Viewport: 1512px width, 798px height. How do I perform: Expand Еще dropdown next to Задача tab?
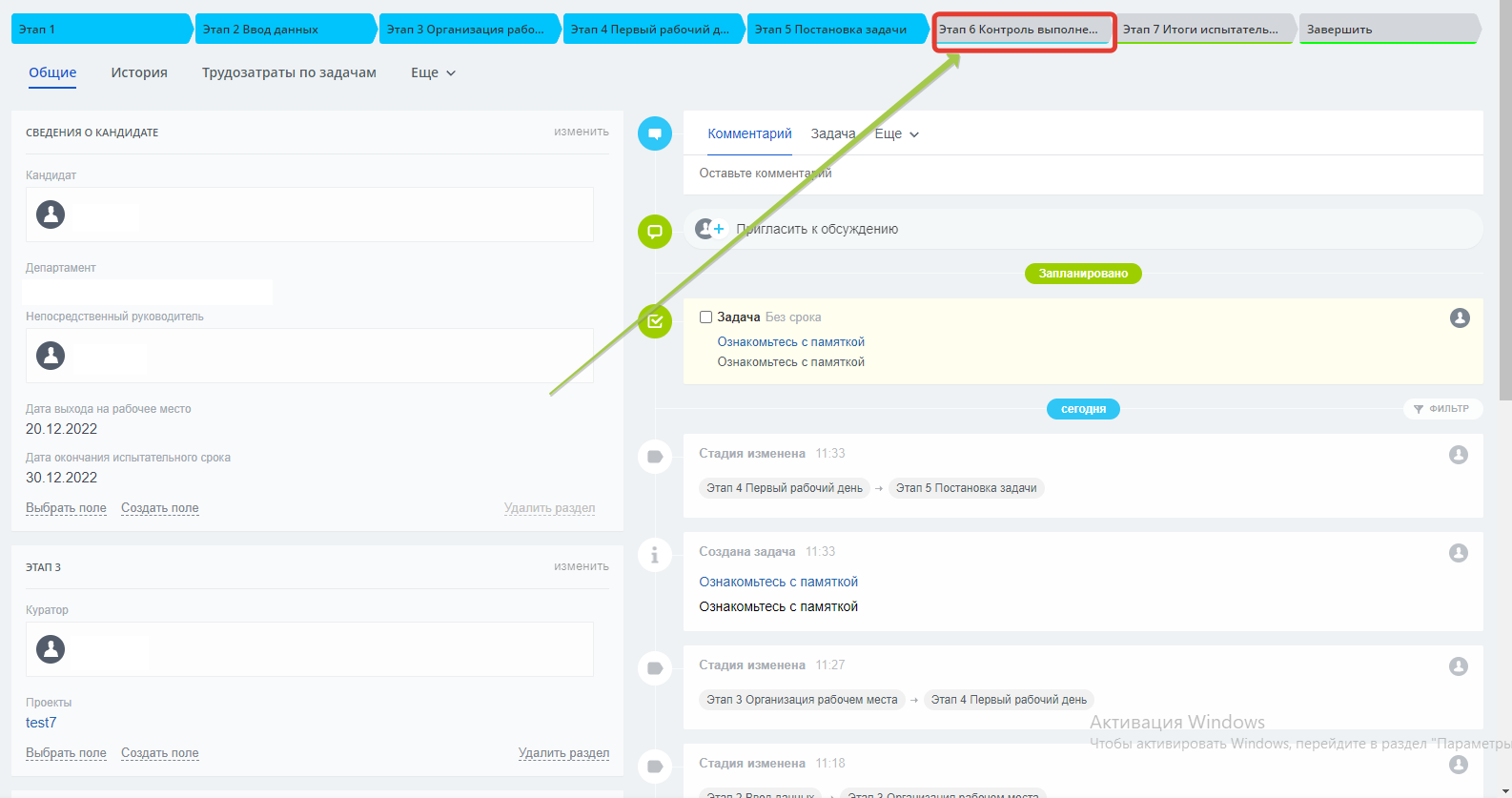pos(897,133)
